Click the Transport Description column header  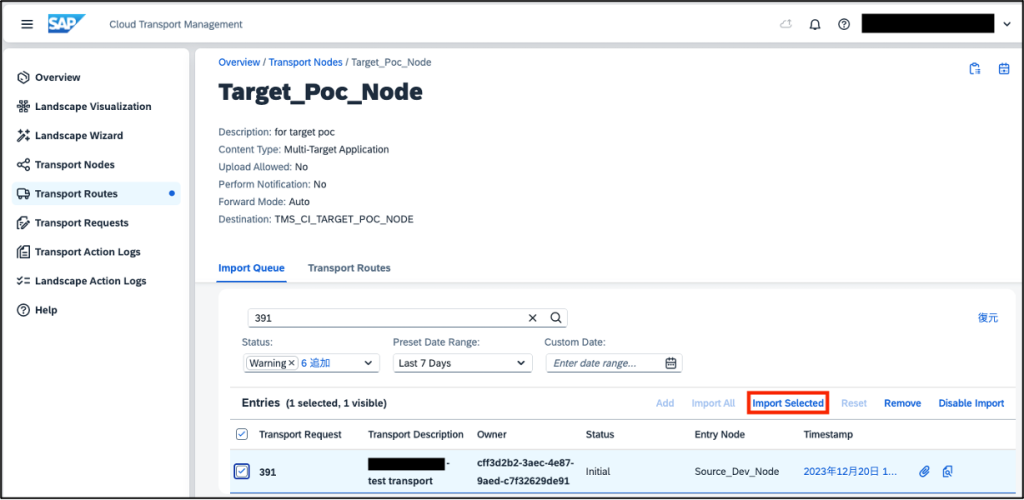[416, 435]
